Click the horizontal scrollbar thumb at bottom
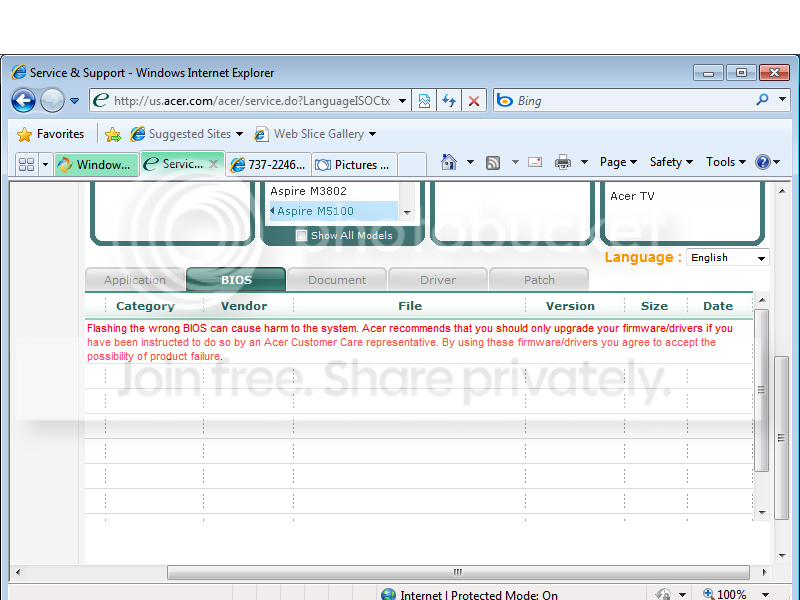The image size is (800, 600). click(x=458, y=572)
